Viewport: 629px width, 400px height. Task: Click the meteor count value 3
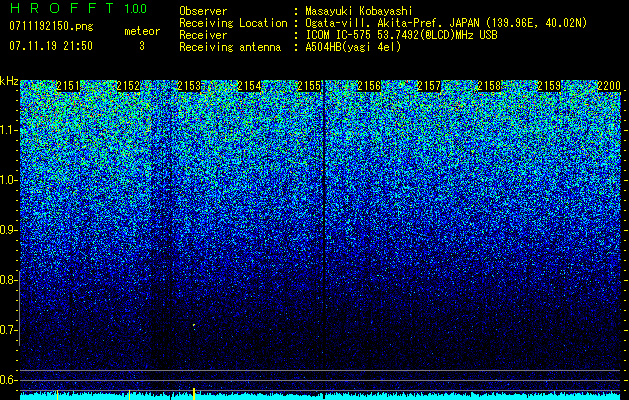click(x=142, y=46)
